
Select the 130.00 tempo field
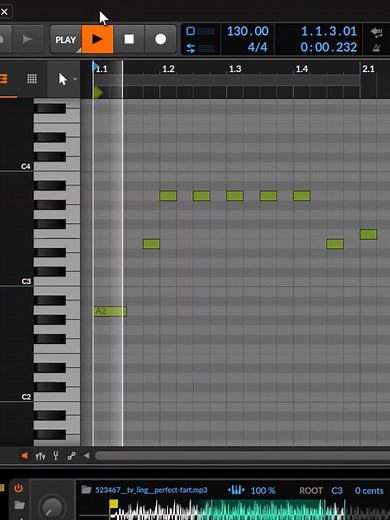[248, 31]
